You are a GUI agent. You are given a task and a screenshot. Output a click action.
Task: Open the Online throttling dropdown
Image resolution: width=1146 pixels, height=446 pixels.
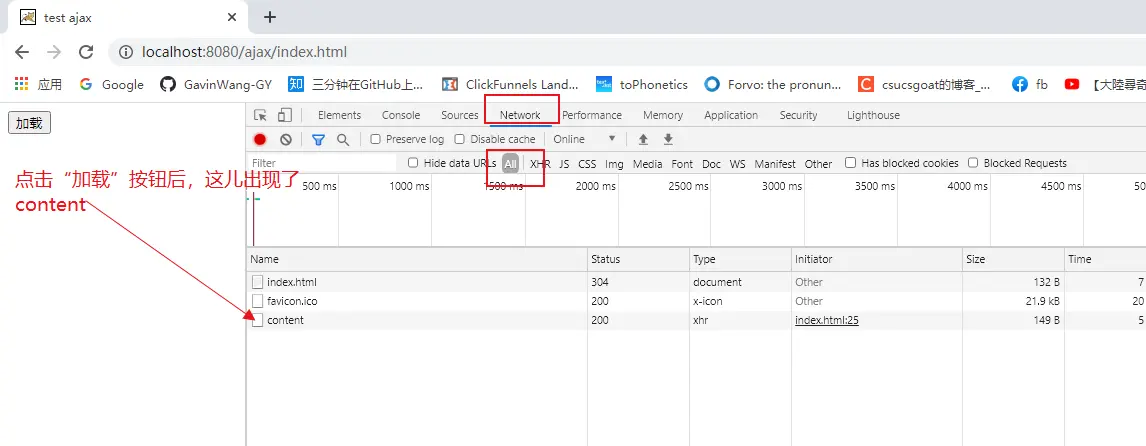[x=585, y=140]
